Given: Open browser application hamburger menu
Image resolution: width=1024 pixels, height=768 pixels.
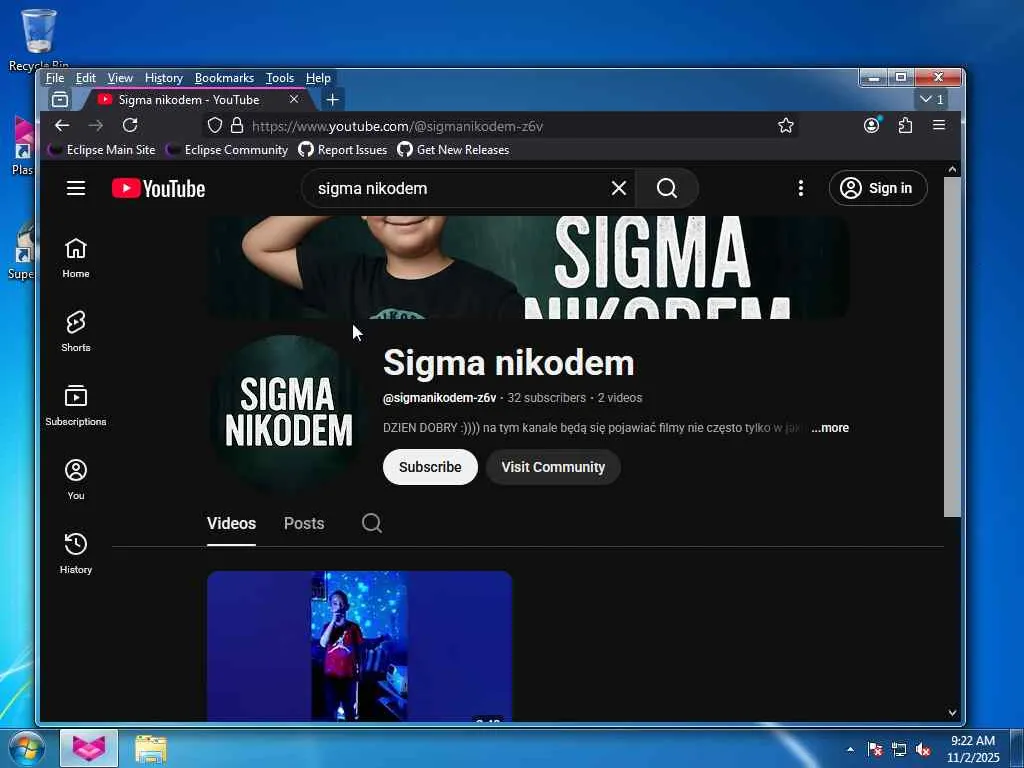Looking at the screenshot, I should (939, 125).
